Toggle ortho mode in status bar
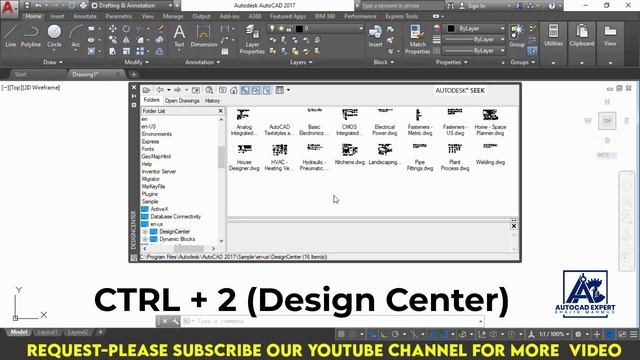The width and height of the screenshot is (640, 360). click(x=384, y=334)
